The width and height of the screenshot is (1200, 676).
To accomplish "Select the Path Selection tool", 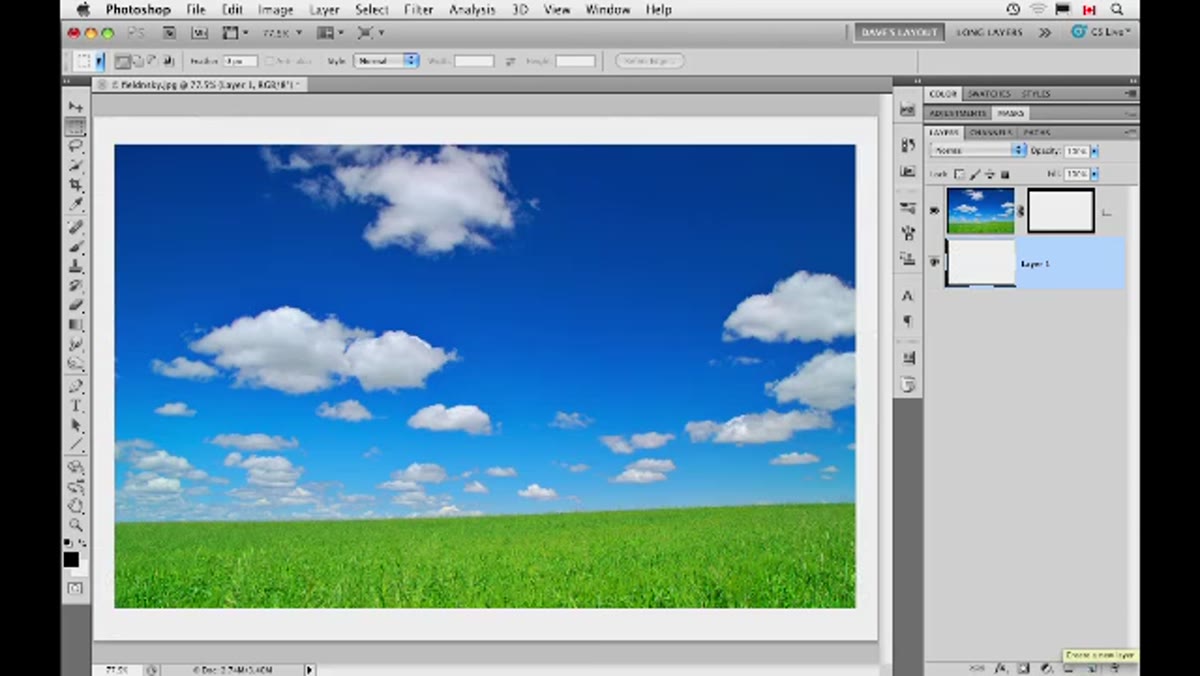I will [76, 427].
